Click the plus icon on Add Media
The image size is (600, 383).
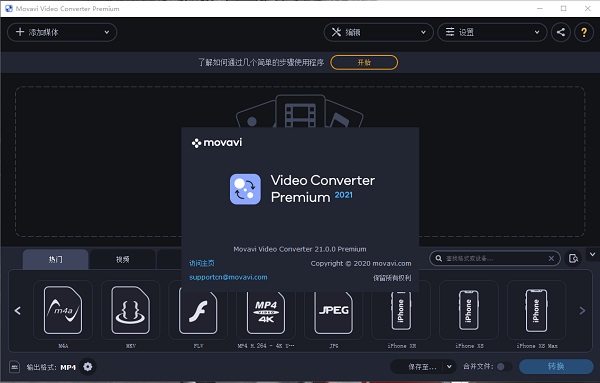[x=20, y=32]
